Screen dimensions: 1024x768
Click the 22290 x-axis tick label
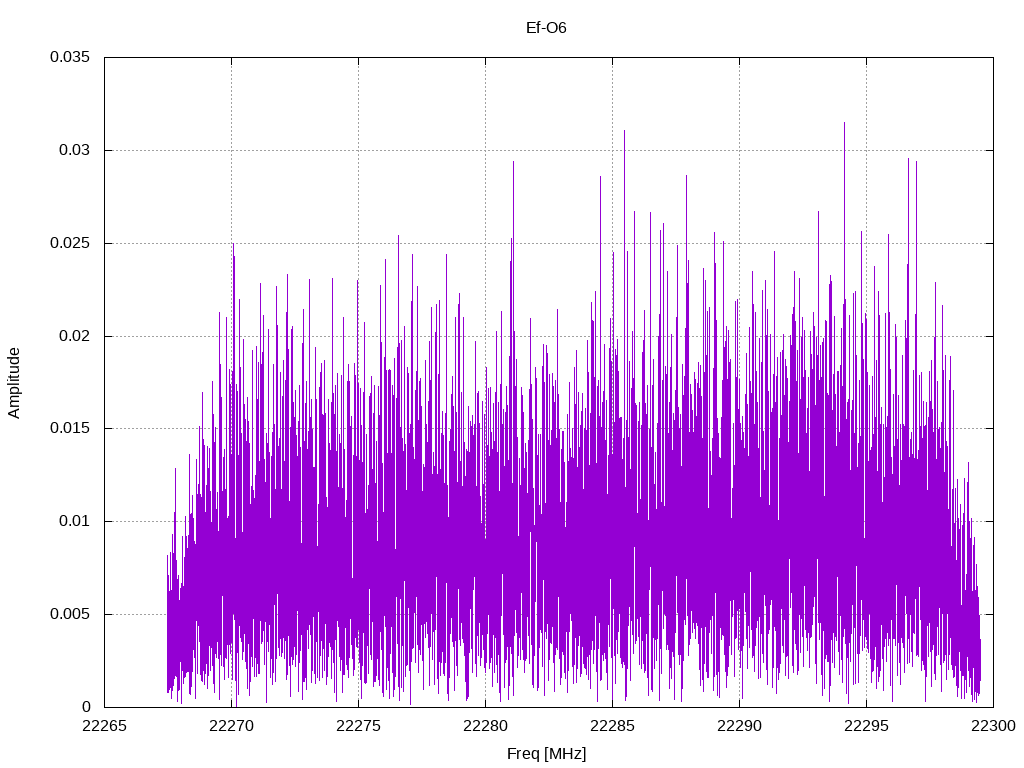pos(739,726)
